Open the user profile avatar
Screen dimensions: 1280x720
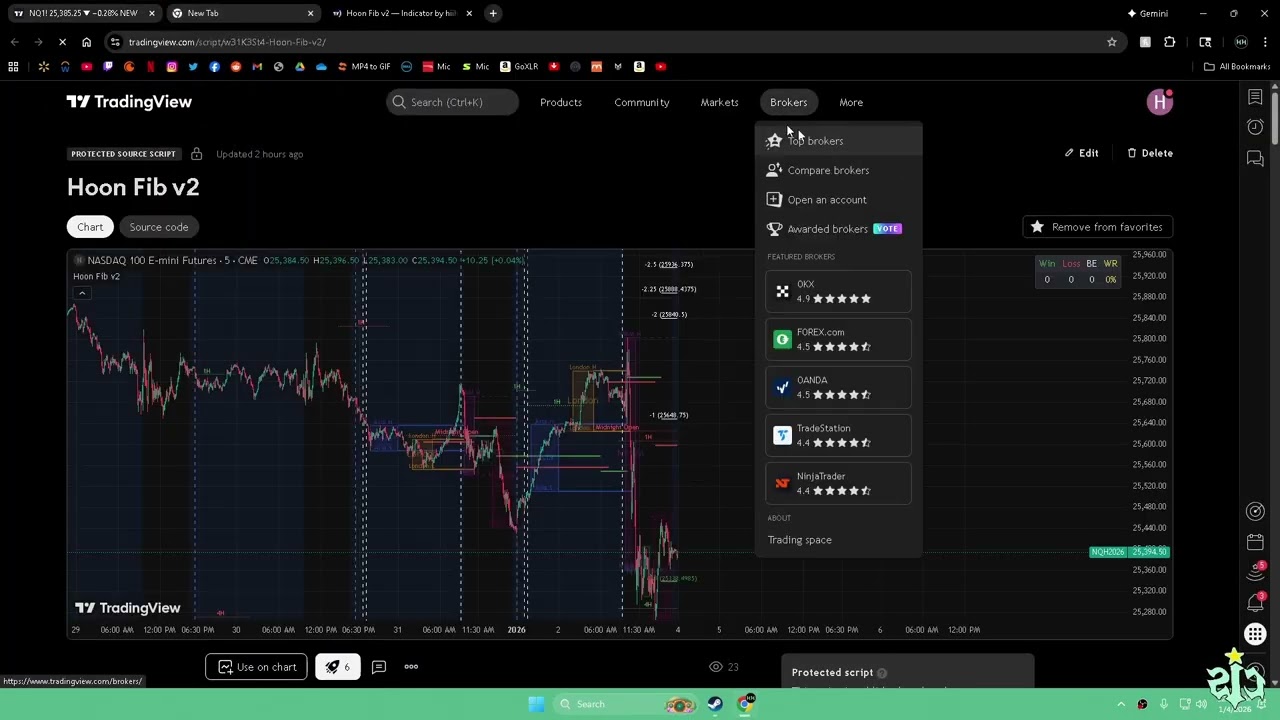[1160, 102]
